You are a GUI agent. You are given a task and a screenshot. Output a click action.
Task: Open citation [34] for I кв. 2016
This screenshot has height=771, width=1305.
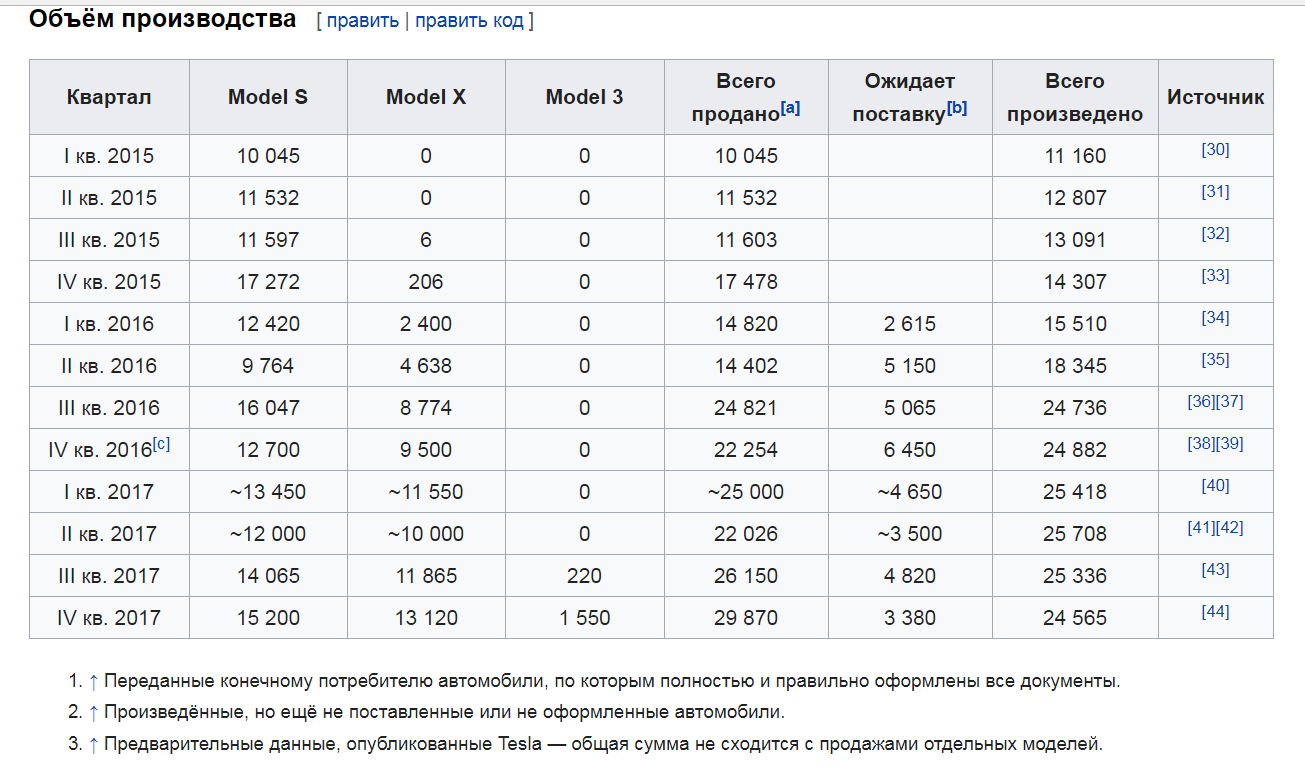point(1215,318)
